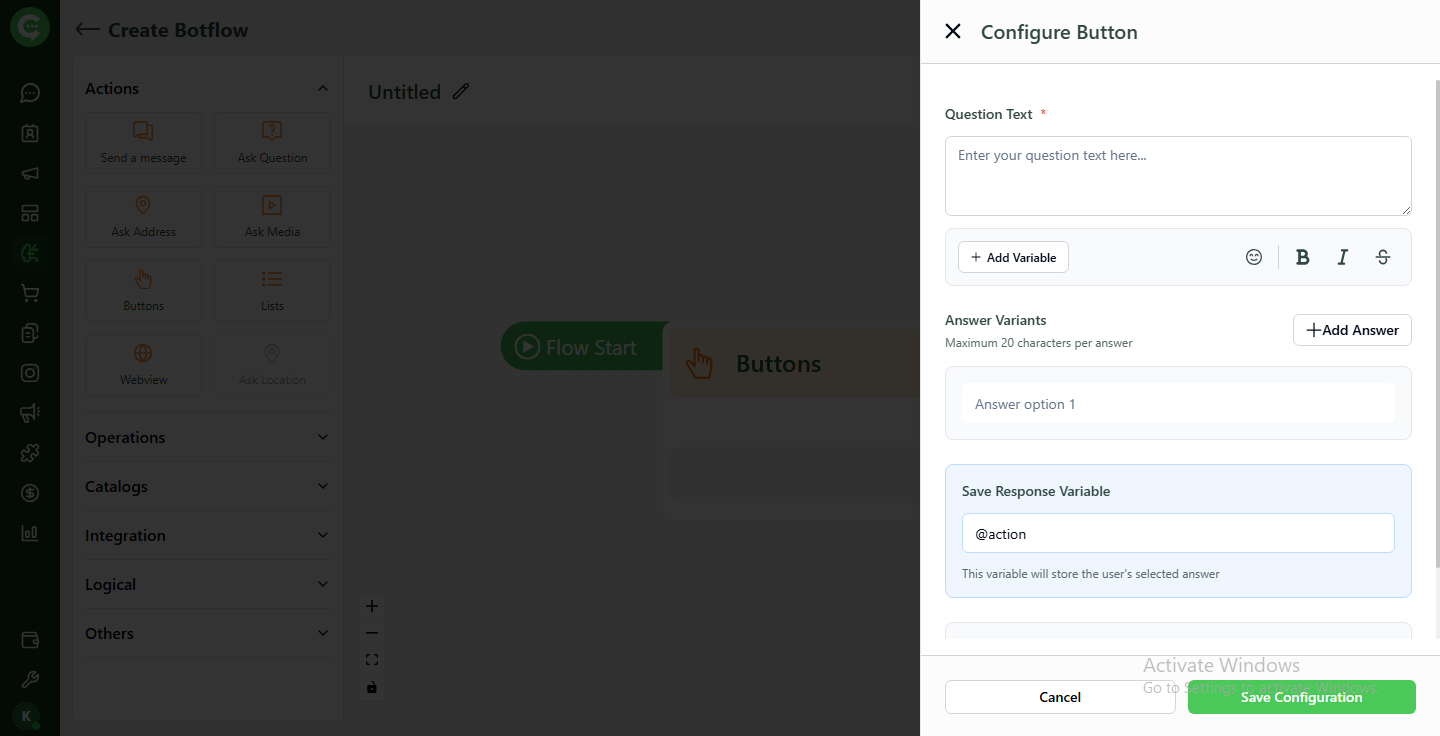The width and height of the screenshot is (1440, 736).
Task: Open the integrations puzzle icon in sidebar
Action: point(29,453)
